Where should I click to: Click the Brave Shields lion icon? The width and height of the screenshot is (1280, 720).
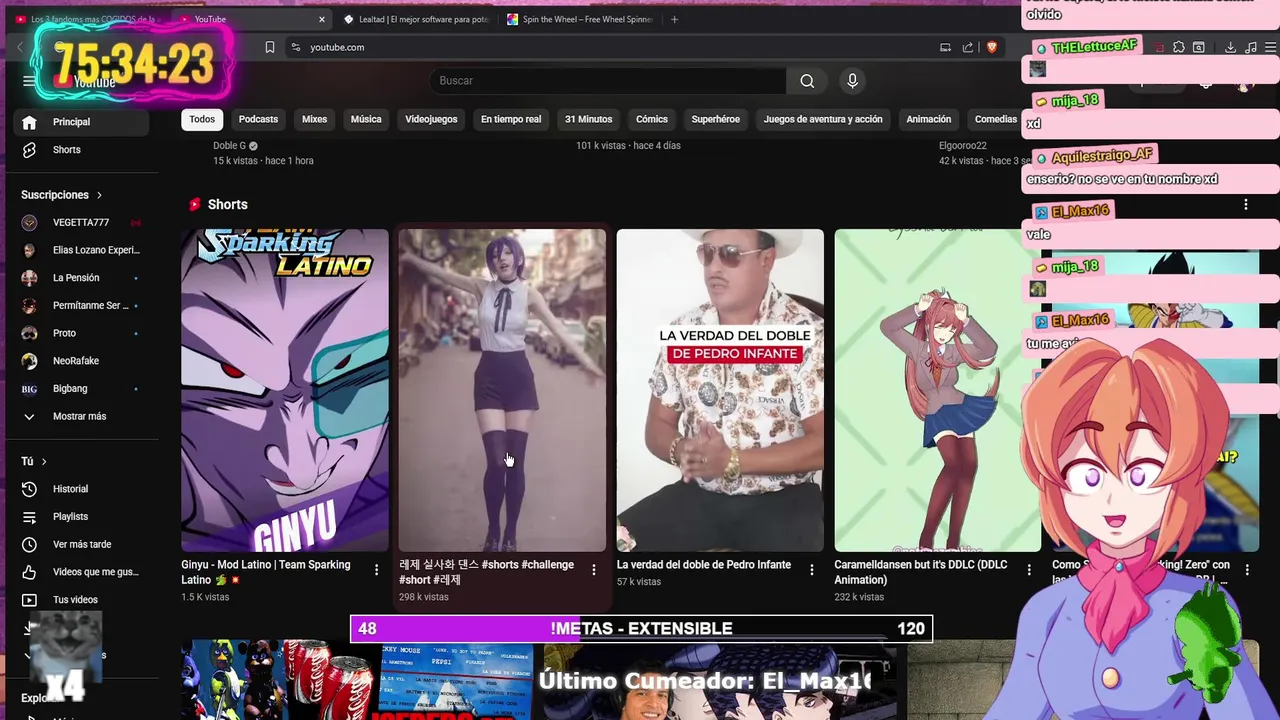[x=992, y=47]
